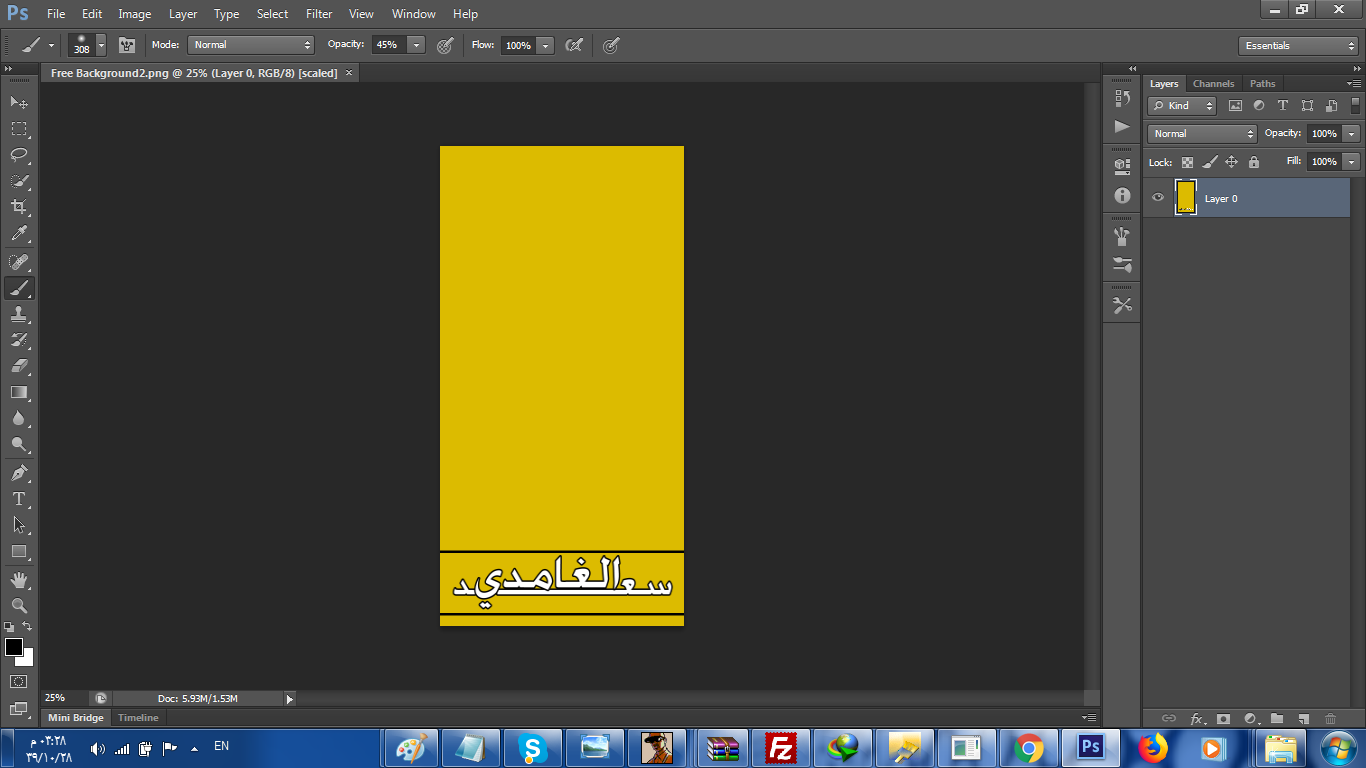Toggle lock transparent pixels

pyautogui.click(x=1187, y=162)
